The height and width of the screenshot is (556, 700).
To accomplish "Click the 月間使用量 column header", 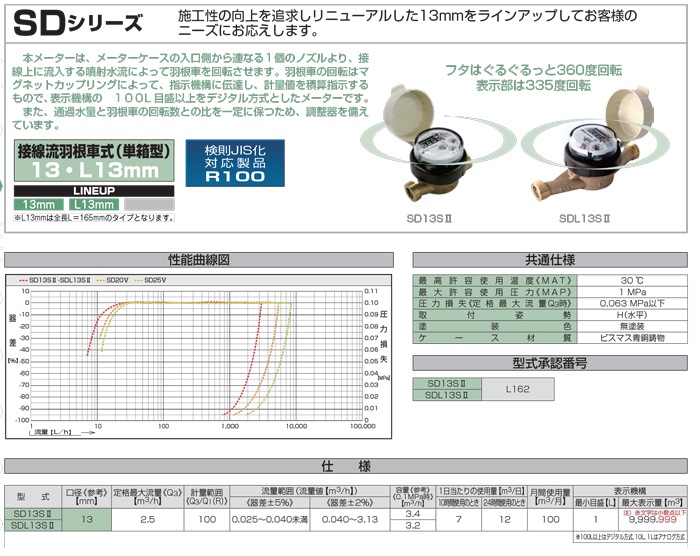I will 550,497.
